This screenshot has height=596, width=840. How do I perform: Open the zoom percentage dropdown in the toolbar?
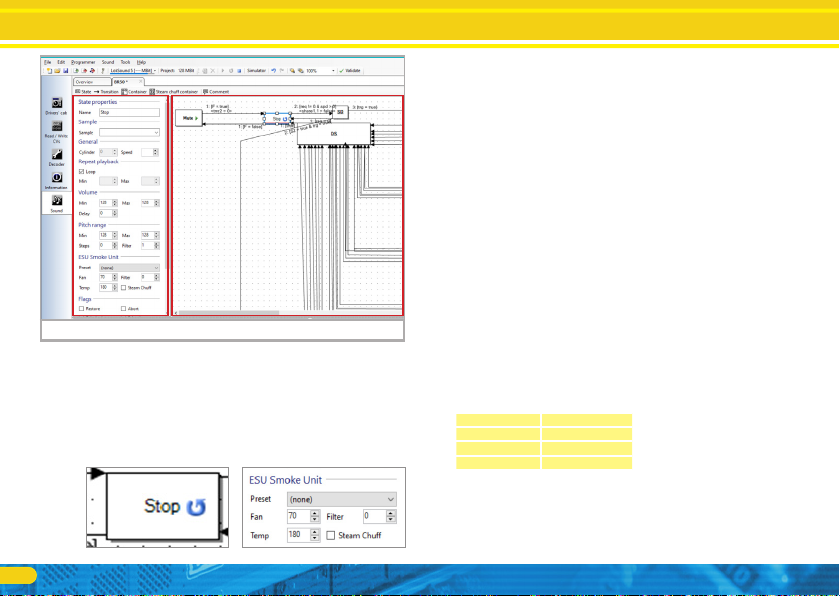332,71
